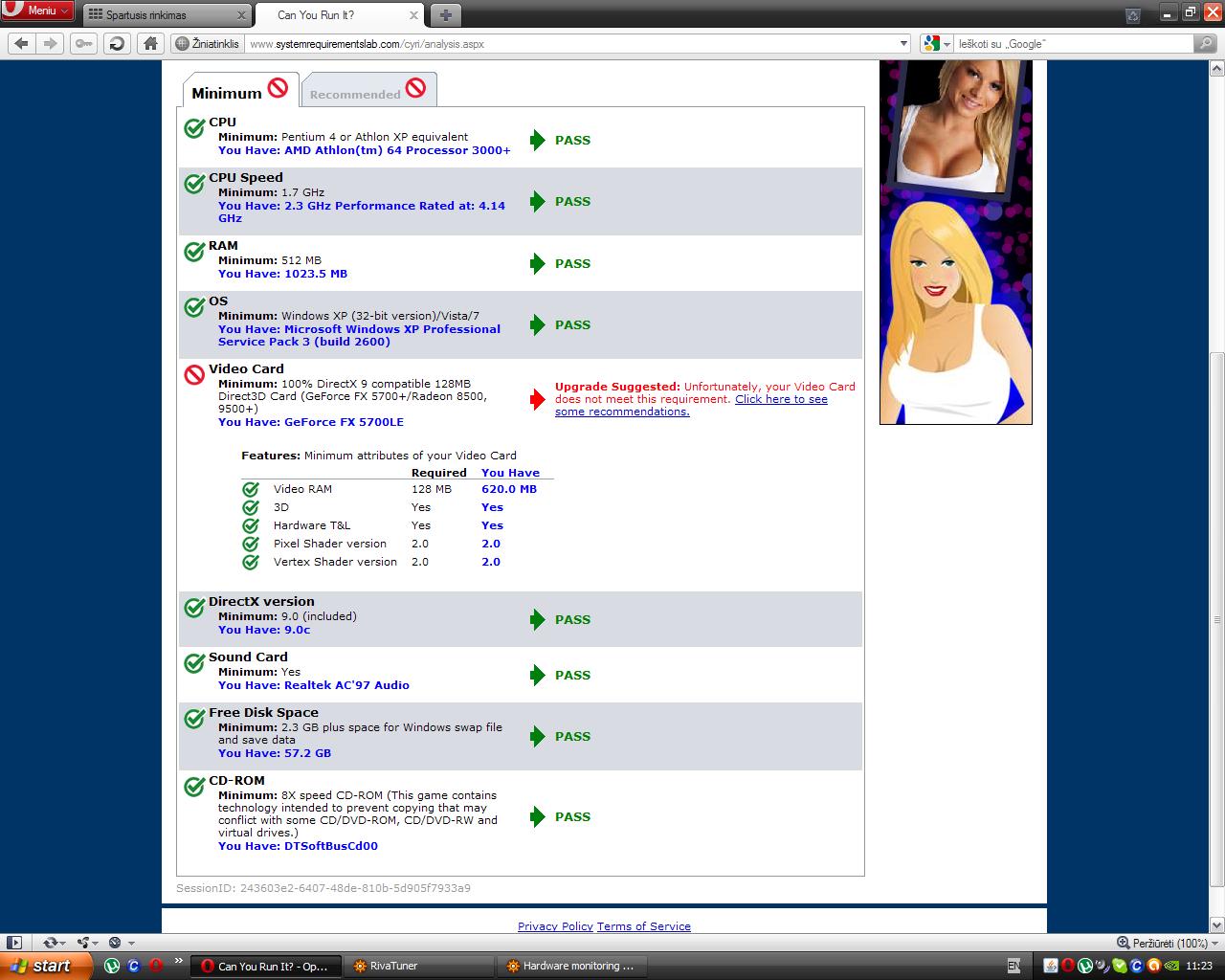1225x980 pixels.
Task: Open the Terms of Service link
Action: pyautogui.click(x=643, y=926)
